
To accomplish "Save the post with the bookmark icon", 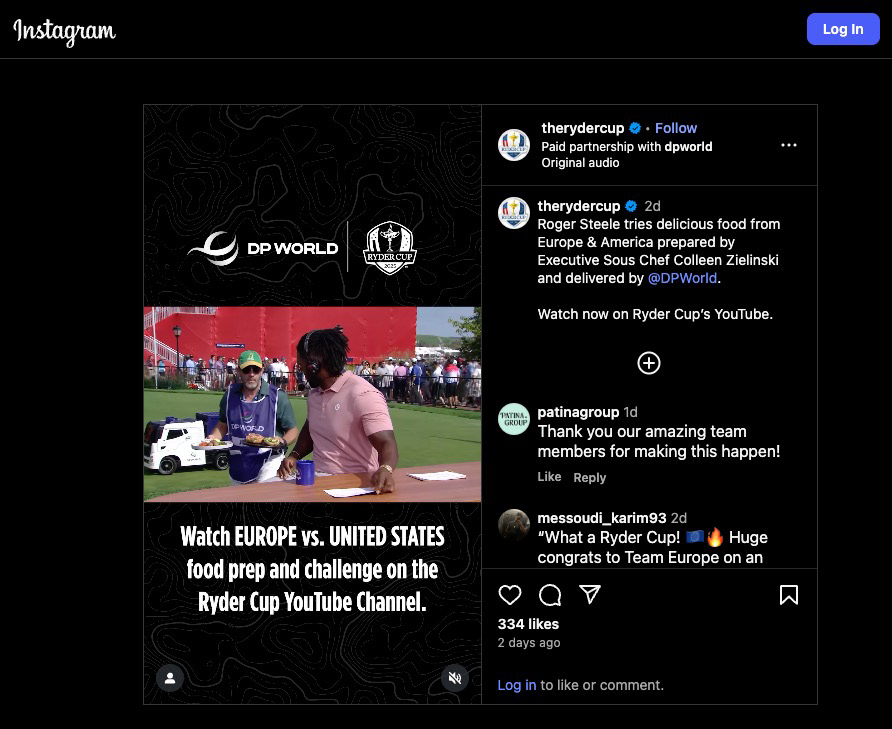I will click(788, 595).
